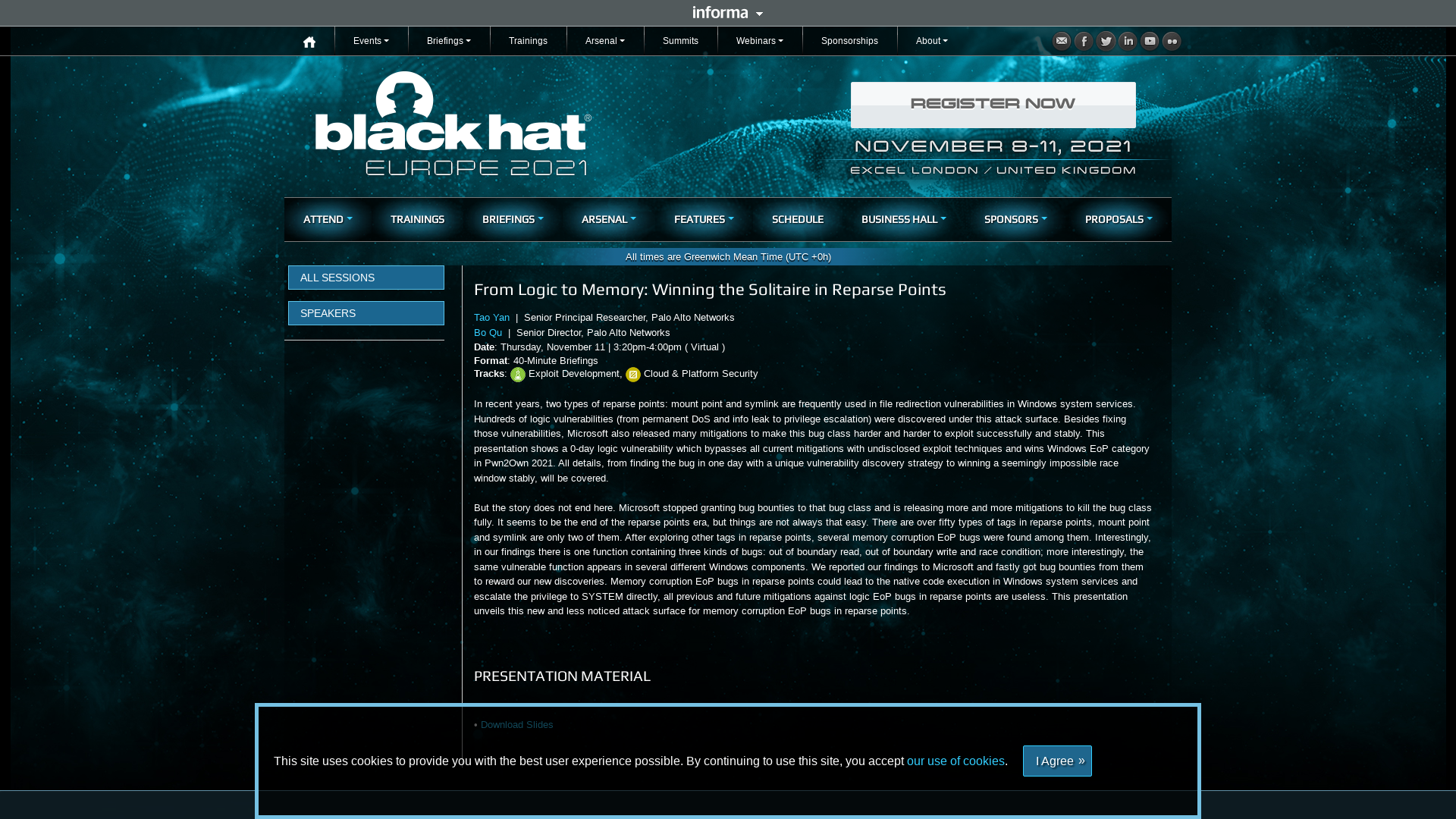Screen dimensions: 1456x819
Task: Visit the Facebook social icon
Action: (1084, 41)
